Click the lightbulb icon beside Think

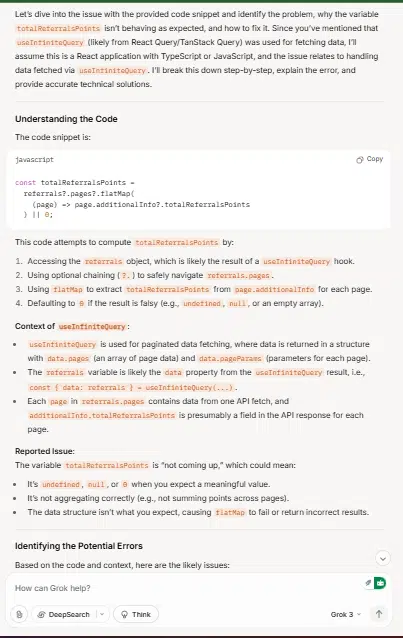[x=125, y=614]
